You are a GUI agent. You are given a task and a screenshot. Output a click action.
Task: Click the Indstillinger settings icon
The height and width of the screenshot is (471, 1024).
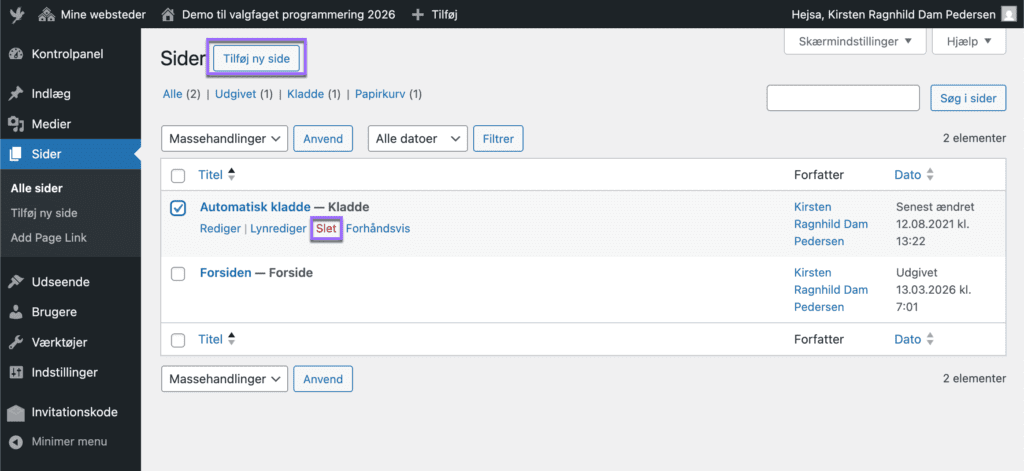click(x=16, y=372)
